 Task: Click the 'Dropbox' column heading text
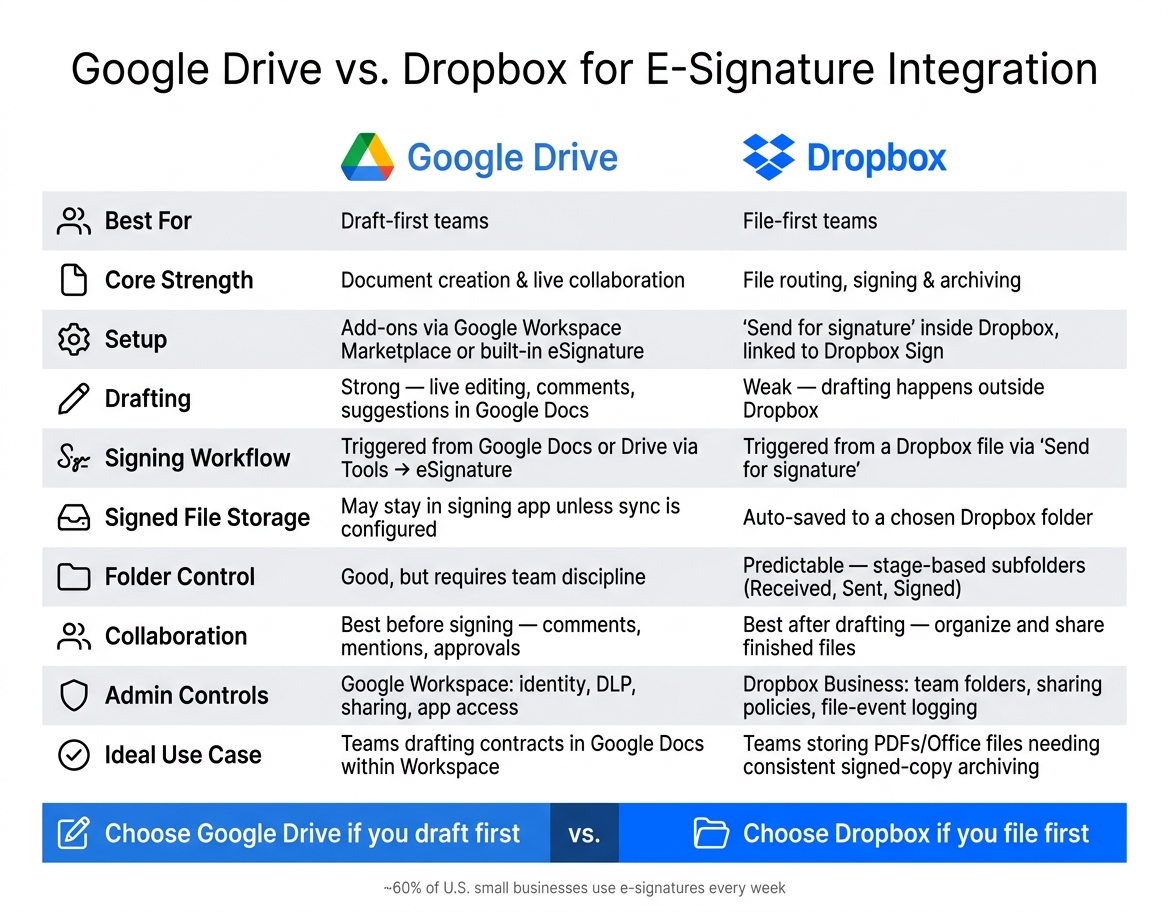[x=876, y=157]
